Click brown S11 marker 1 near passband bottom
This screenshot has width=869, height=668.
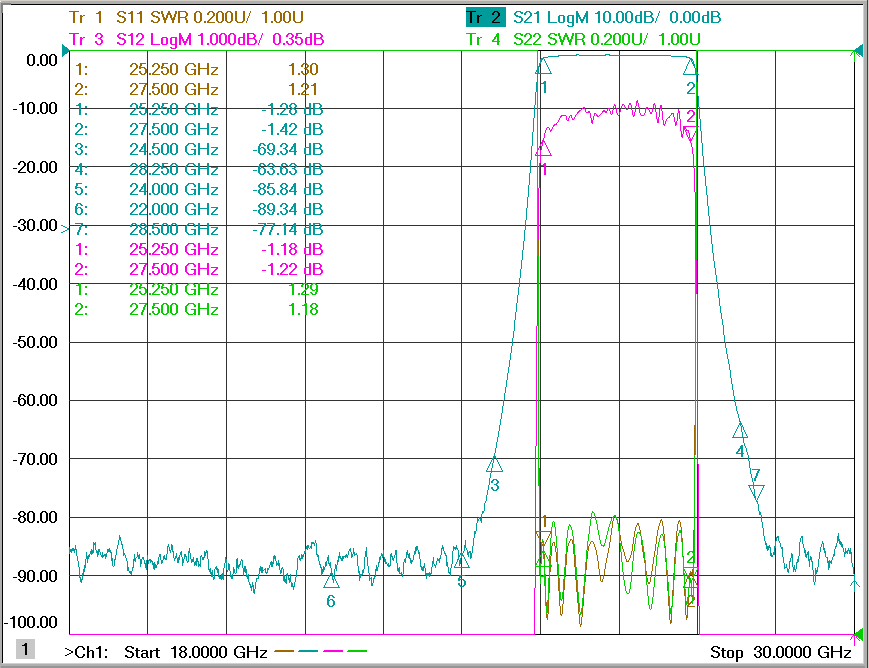pyautogui.click(x=543, y=538)
